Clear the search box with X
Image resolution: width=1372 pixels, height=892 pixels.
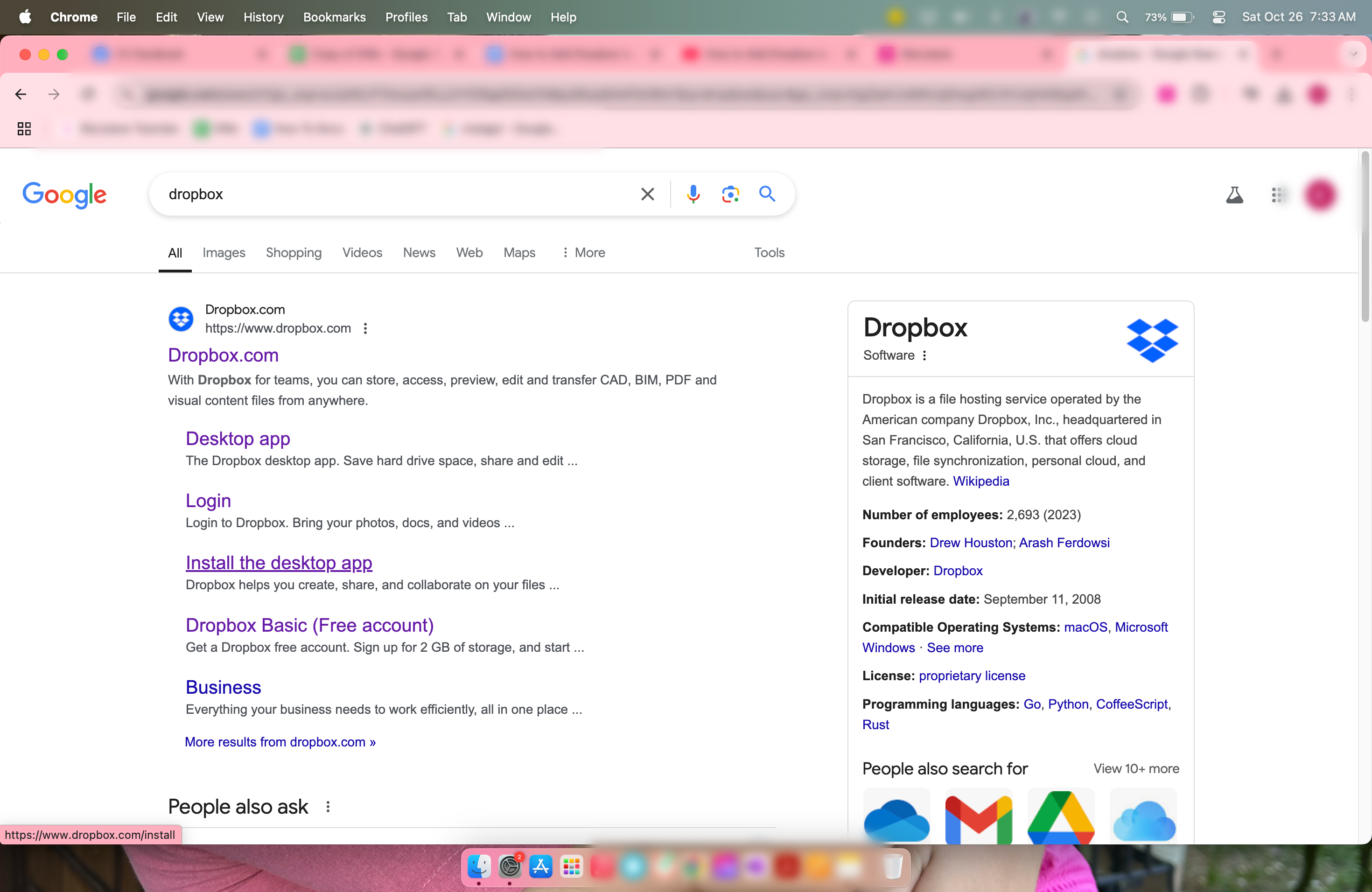(647, 194)
